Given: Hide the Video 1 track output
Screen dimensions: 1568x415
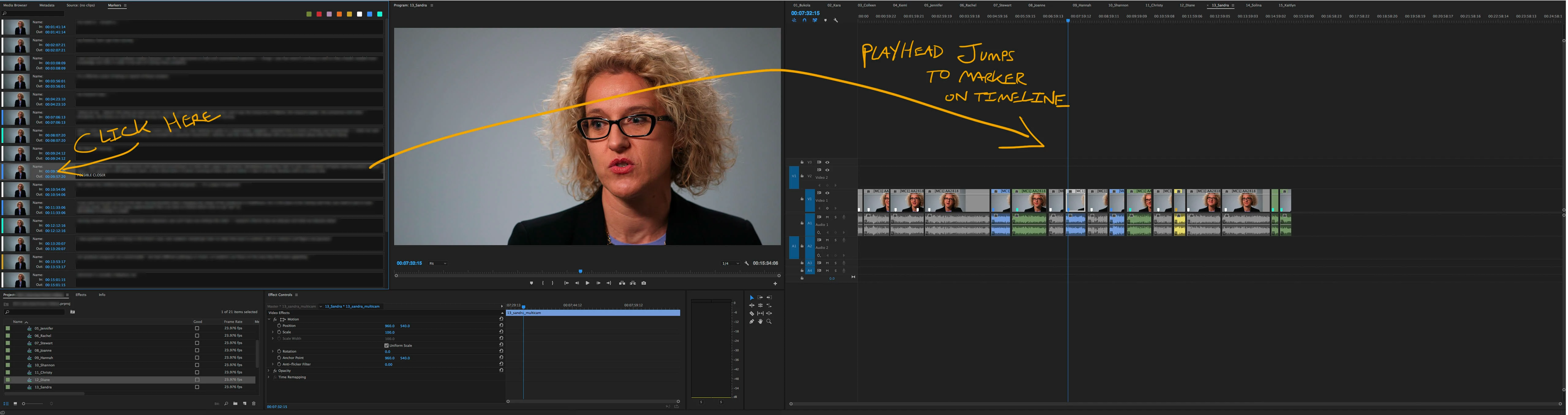Looking at the screenshot, I should [x=827, y=193].
